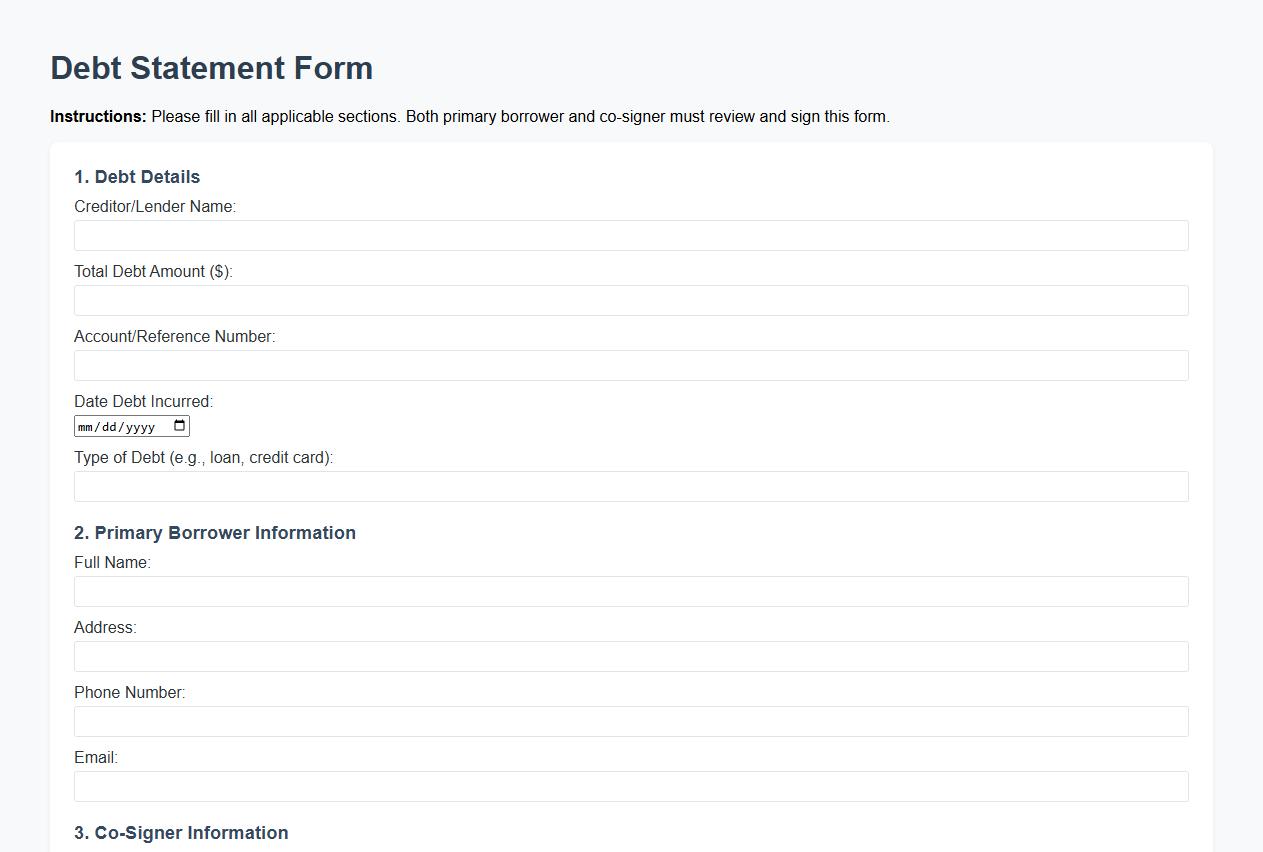This screenshot has height=852, width=1263.
Task: Click the Type of Debt input field
Action: click(630, 486)
